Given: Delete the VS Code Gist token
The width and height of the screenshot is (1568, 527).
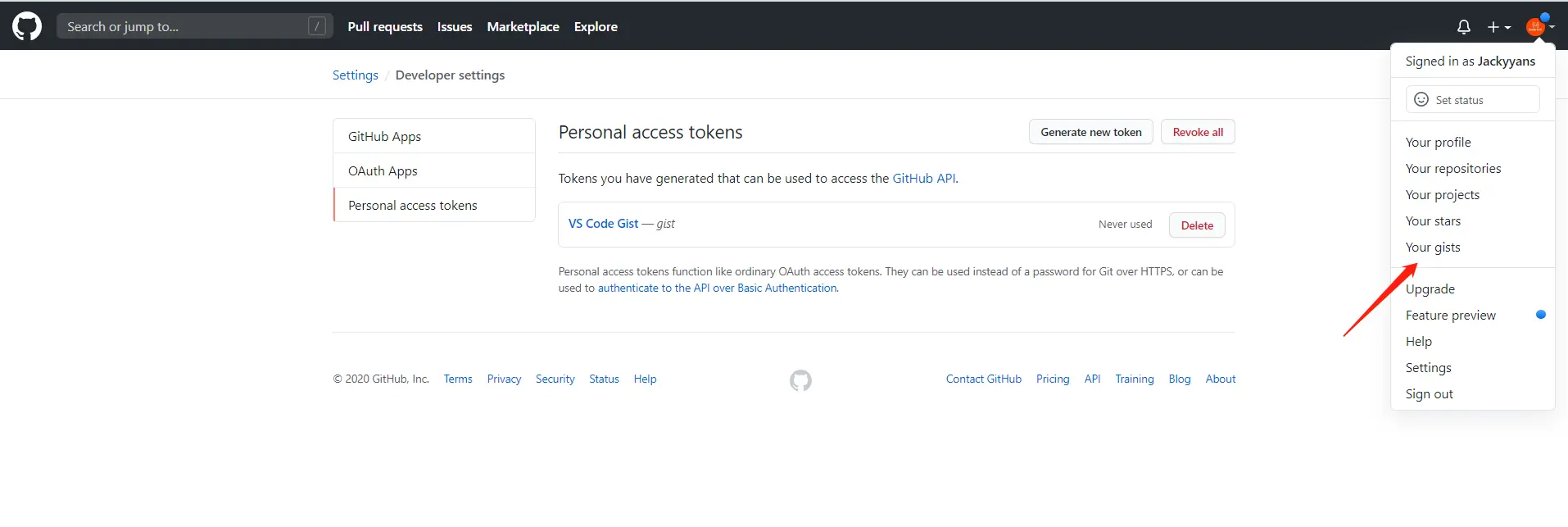Looking at the screenshot, I should pyautogui.click(x=1197, y=225).
